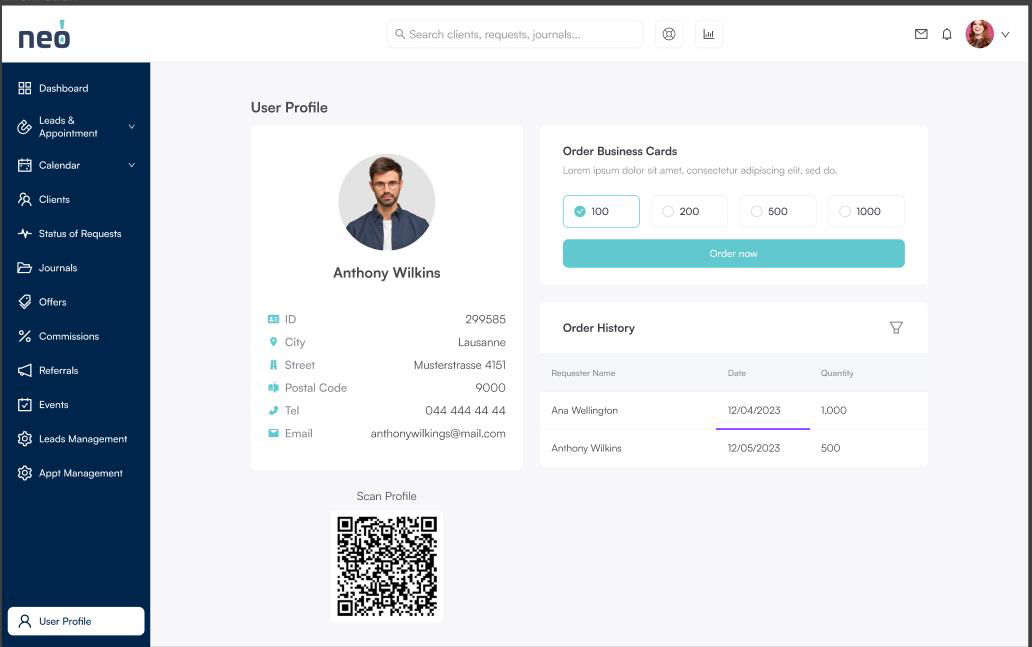
Task: Choose the 1000 cards quantity option
Action: tap(866, 211)
